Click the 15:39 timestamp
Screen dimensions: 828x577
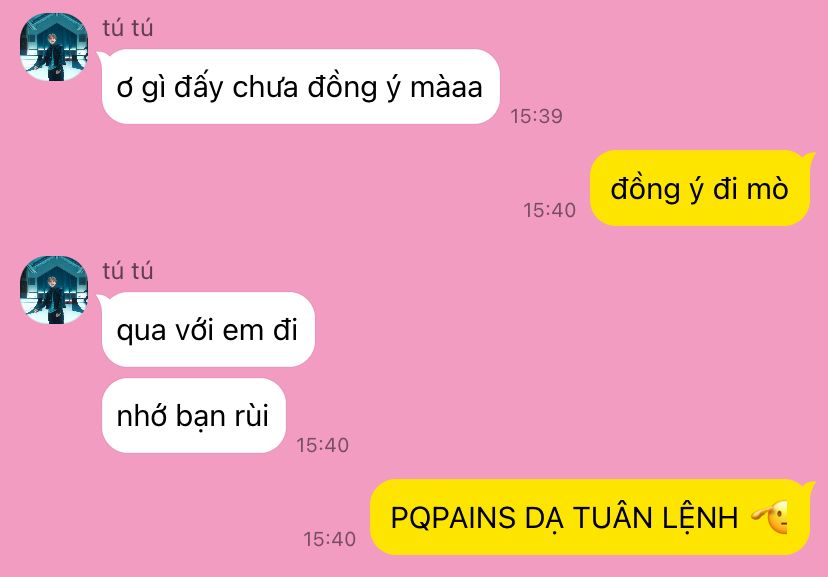click(x=537, y=116)
